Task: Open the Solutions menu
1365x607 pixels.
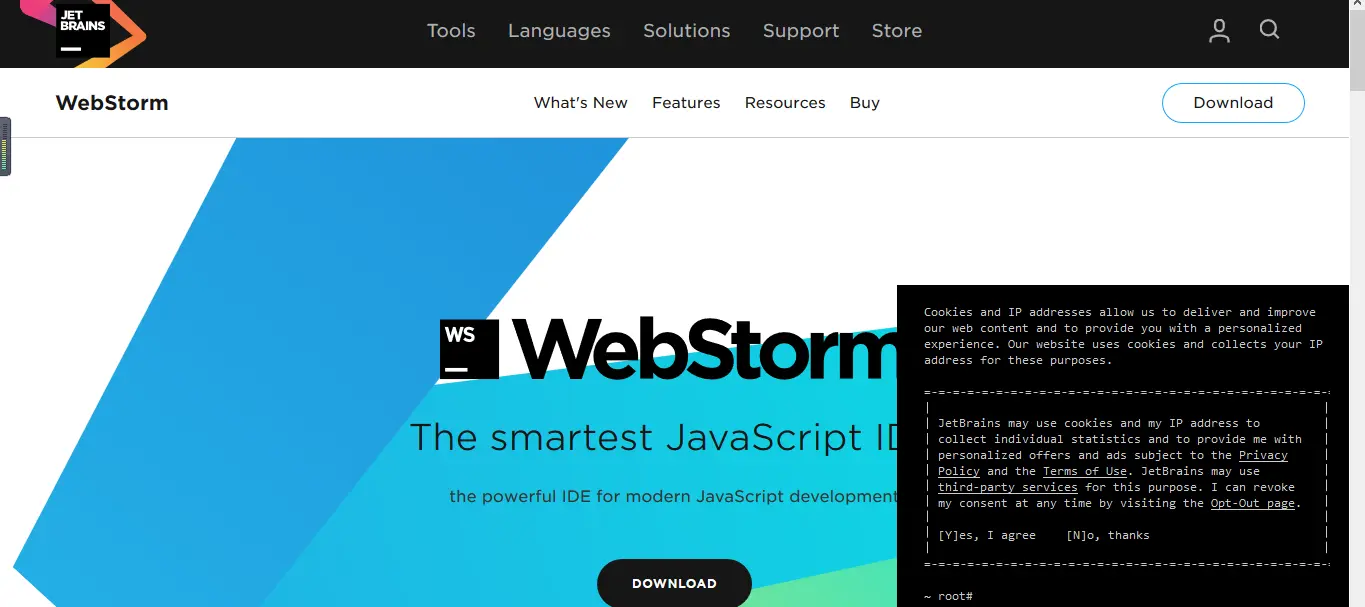Action: tap(687, 31)
